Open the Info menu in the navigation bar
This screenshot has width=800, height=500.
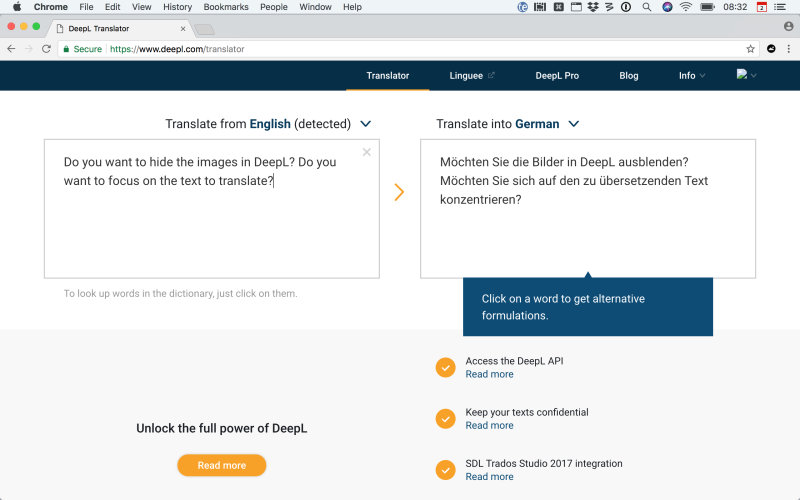tap(692, 76)
